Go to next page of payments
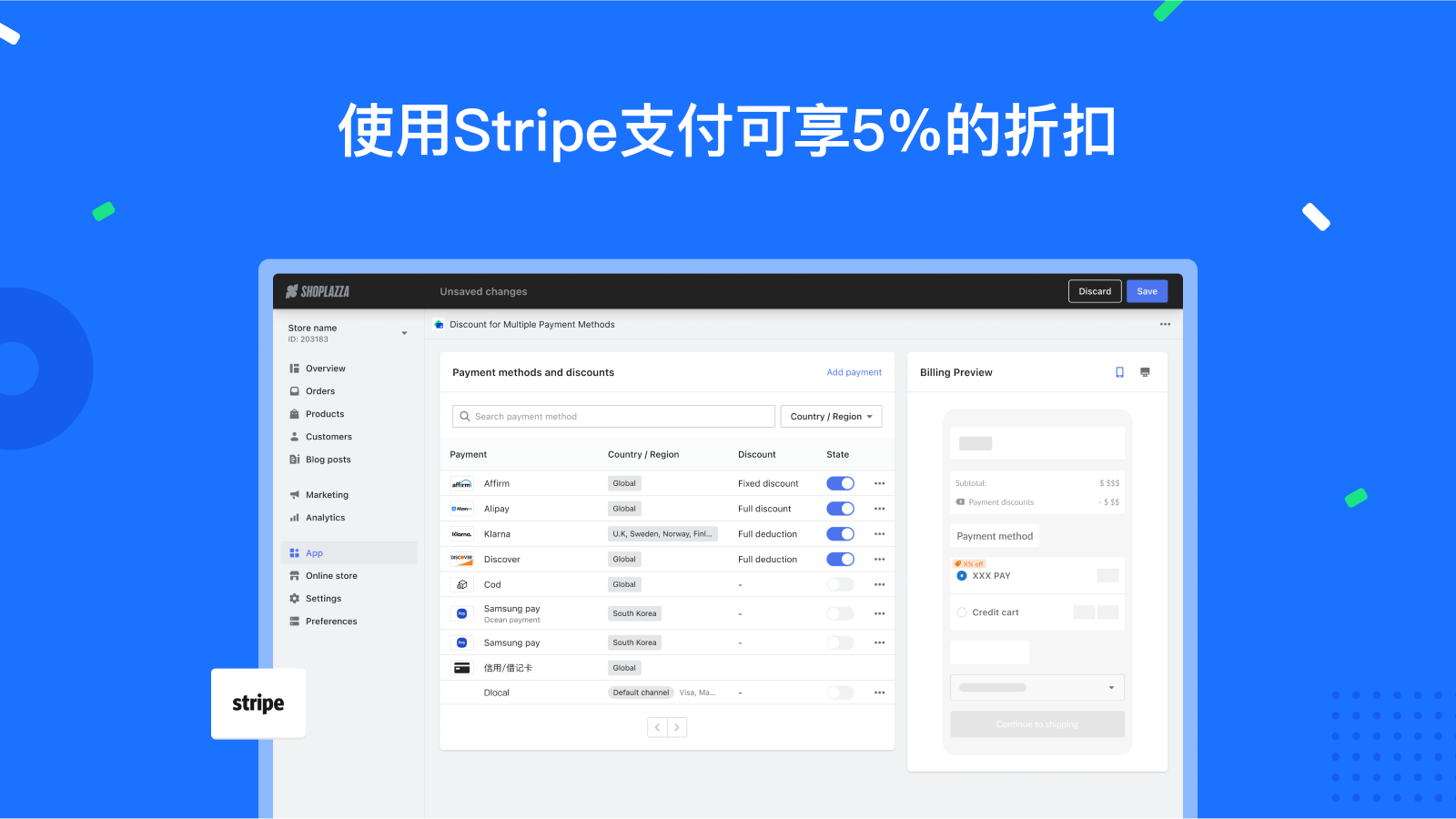Screen dimensions: 1456x819 pos(677,727)
